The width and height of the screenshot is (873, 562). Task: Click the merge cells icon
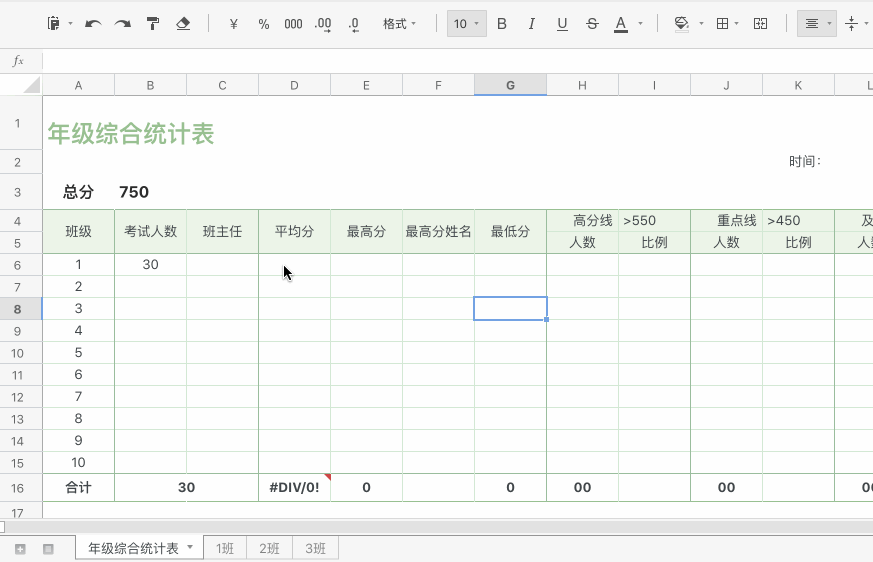(760, 24)
